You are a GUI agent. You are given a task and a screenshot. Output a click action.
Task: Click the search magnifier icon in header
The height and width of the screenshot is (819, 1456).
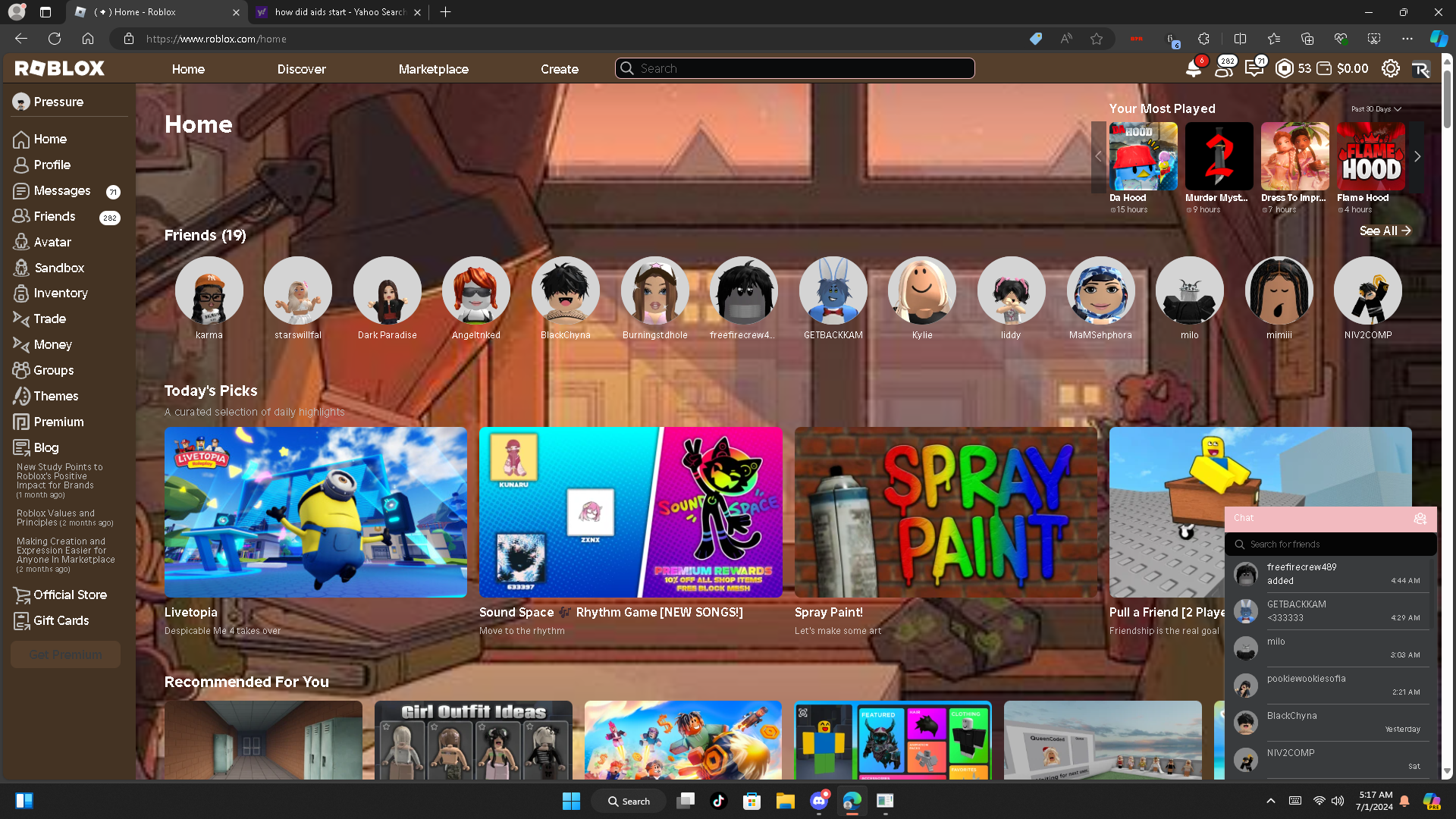click(x=627, y=68)
